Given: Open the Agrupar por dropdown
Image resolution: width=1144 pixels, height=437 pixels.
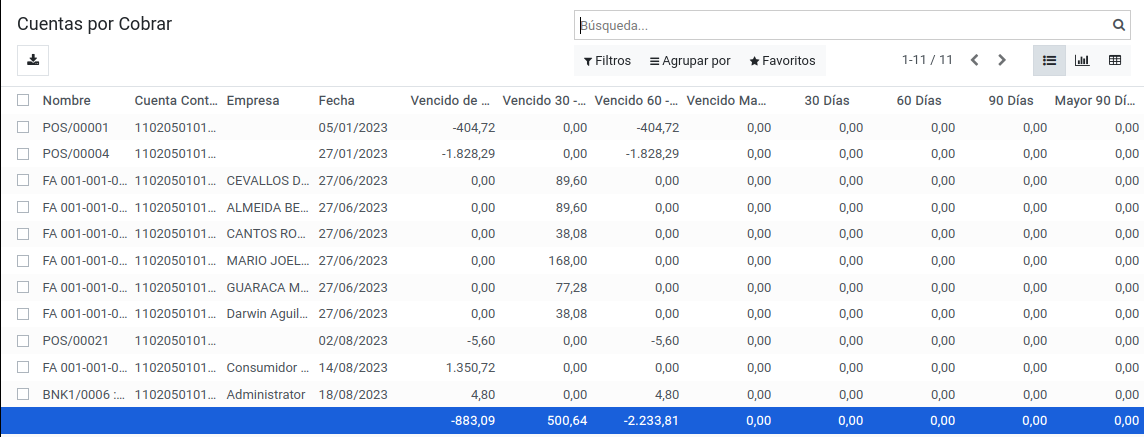Looking at the screenshot, I should 690,61.
